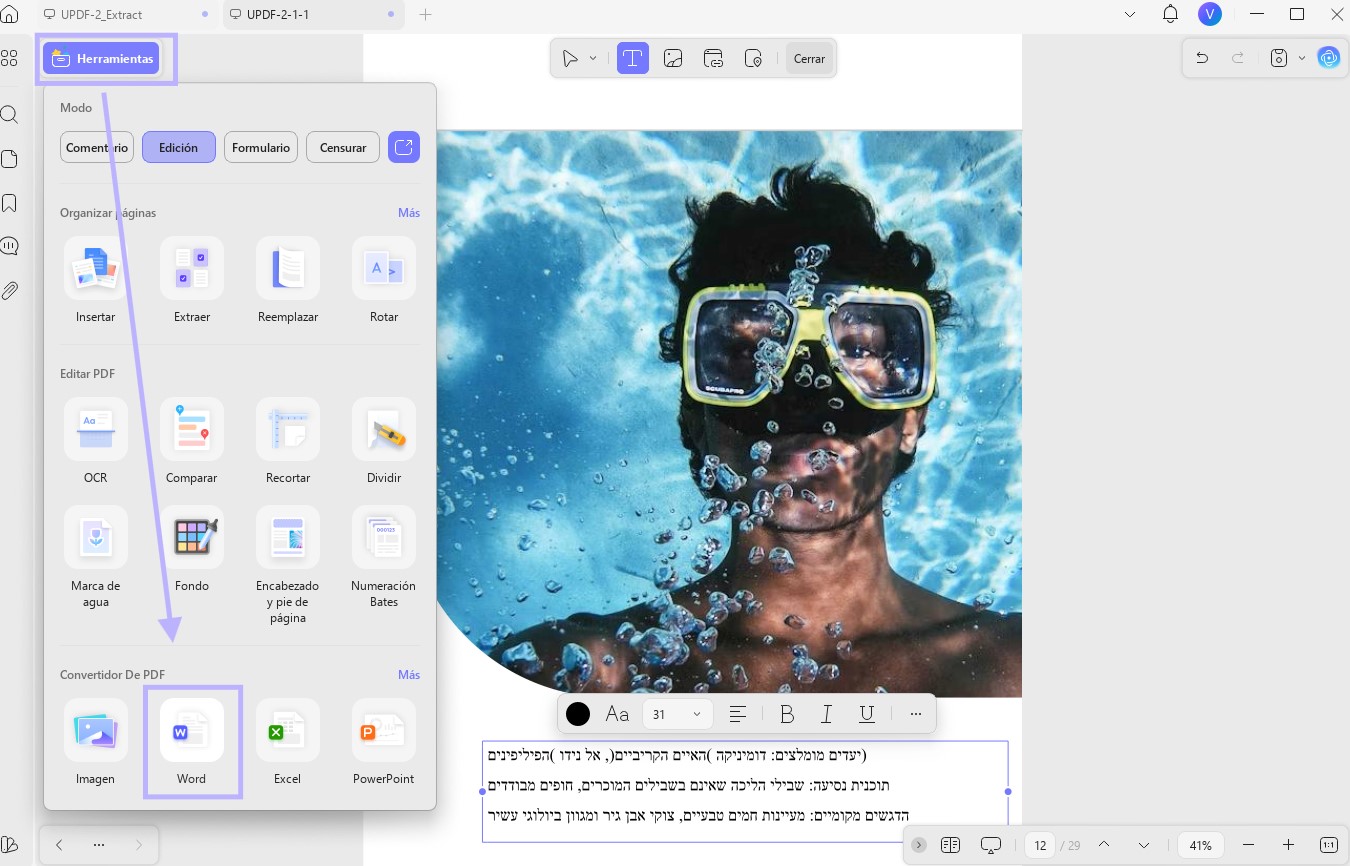Click Más next to Convertidor De PDF
Screen dimensions: 1350x866
[x=409, y=675]
